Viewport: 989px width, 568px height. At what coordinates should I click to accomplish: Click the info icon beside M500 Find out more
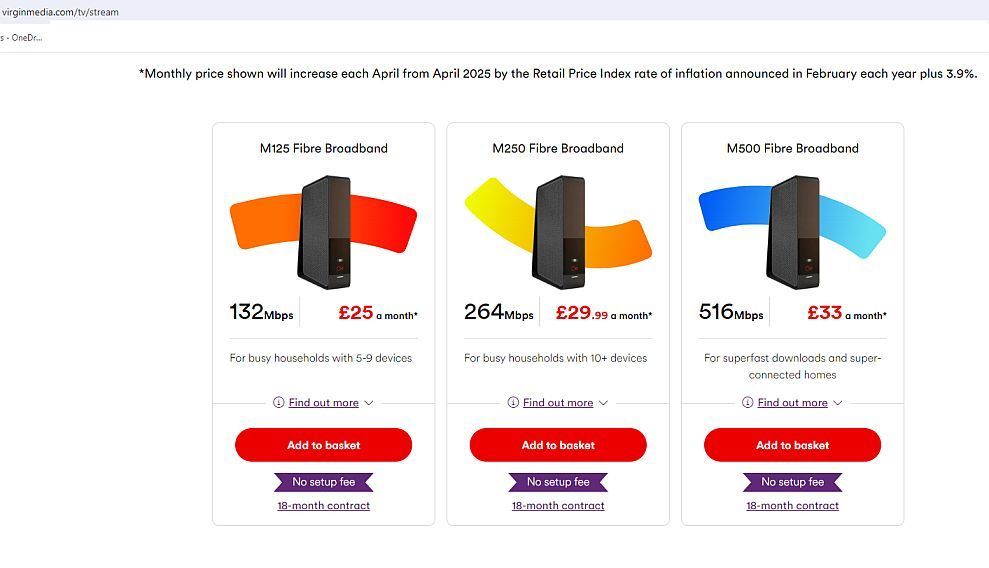tap(747, 402)
